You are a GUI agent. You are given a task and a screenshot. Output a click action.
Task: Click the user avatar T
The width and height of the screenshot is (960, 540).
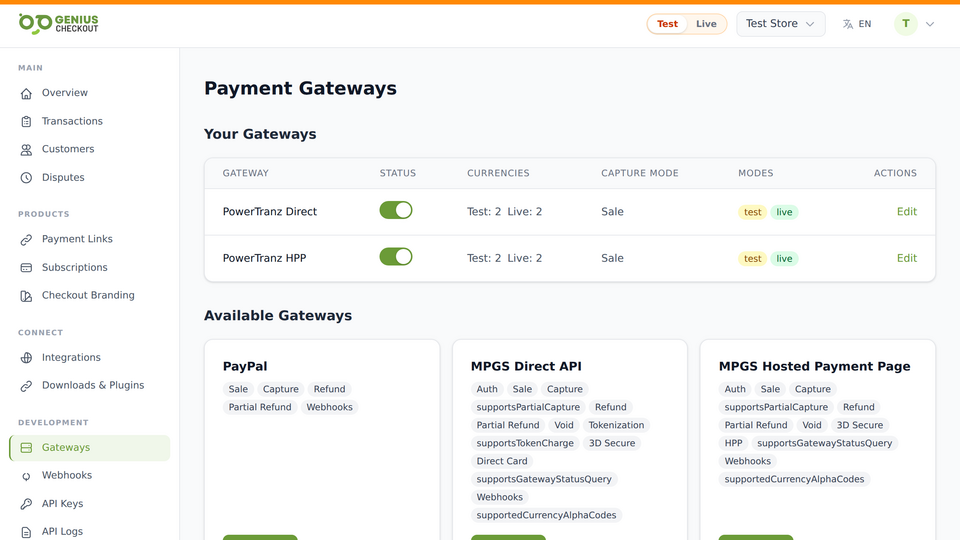click(906, 24)
